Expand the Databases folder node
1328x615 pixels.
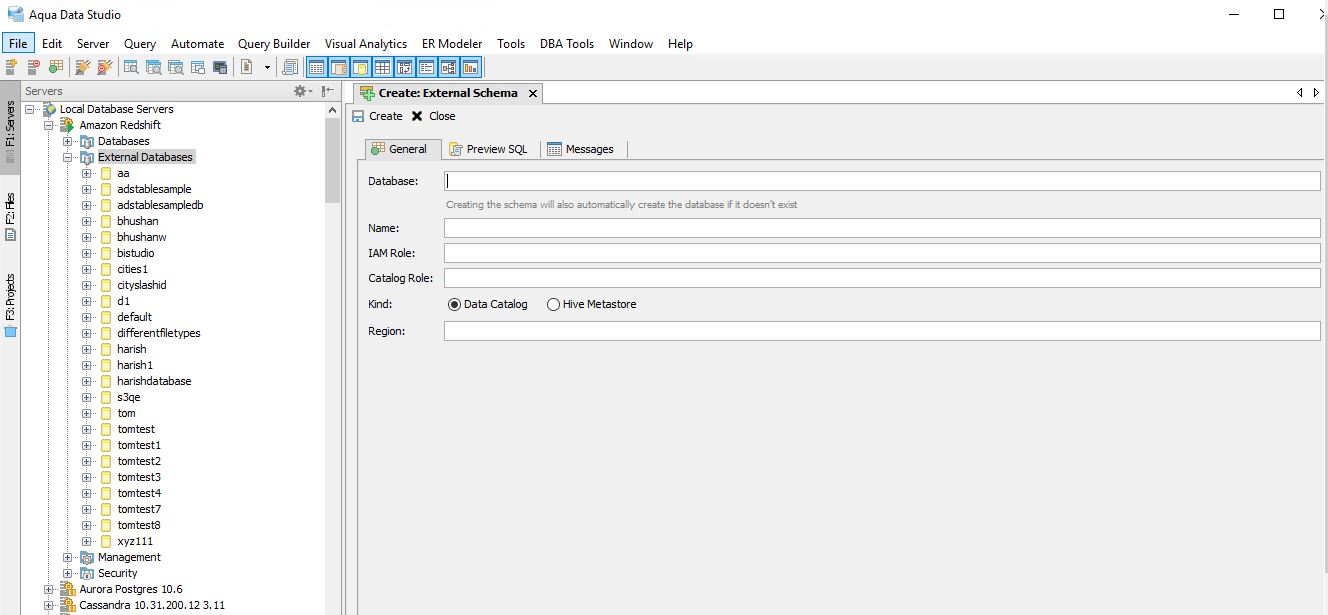tap(67, 141)
